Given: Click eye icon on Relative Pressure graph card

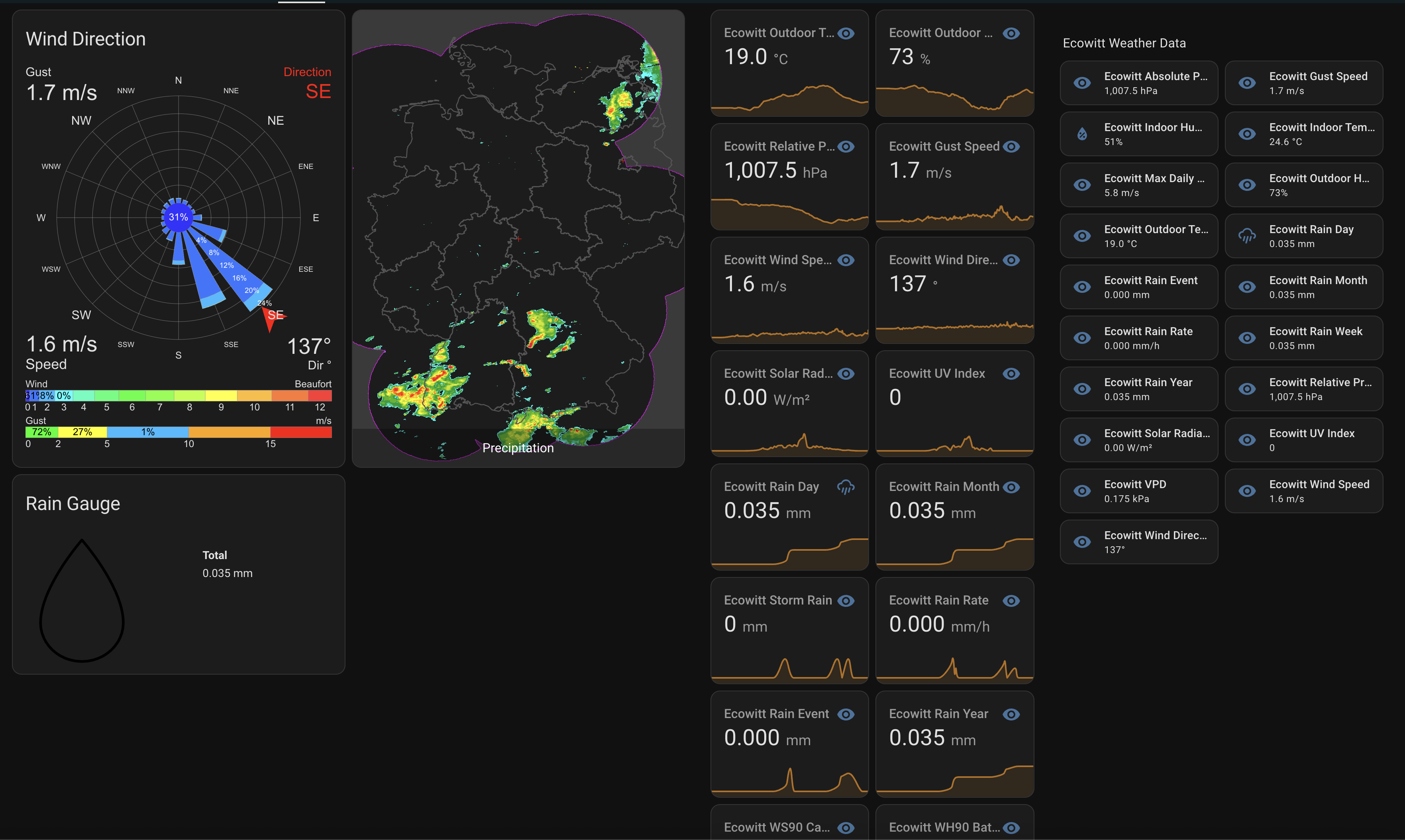Looking at the screenshot, I should [846, 147].
